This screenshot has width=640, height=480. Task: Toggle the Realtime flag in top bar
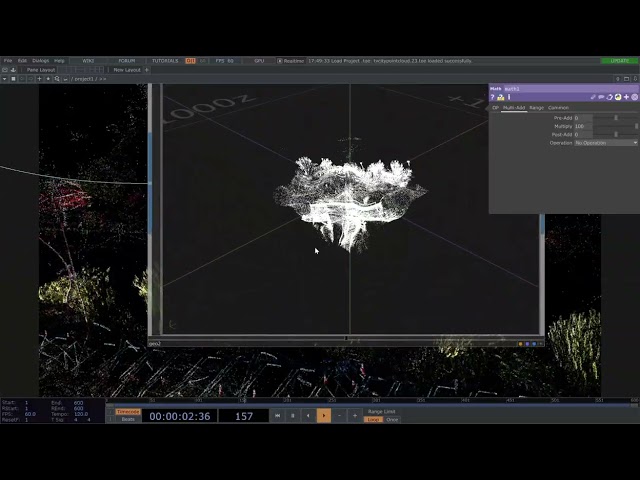(291, 61)
